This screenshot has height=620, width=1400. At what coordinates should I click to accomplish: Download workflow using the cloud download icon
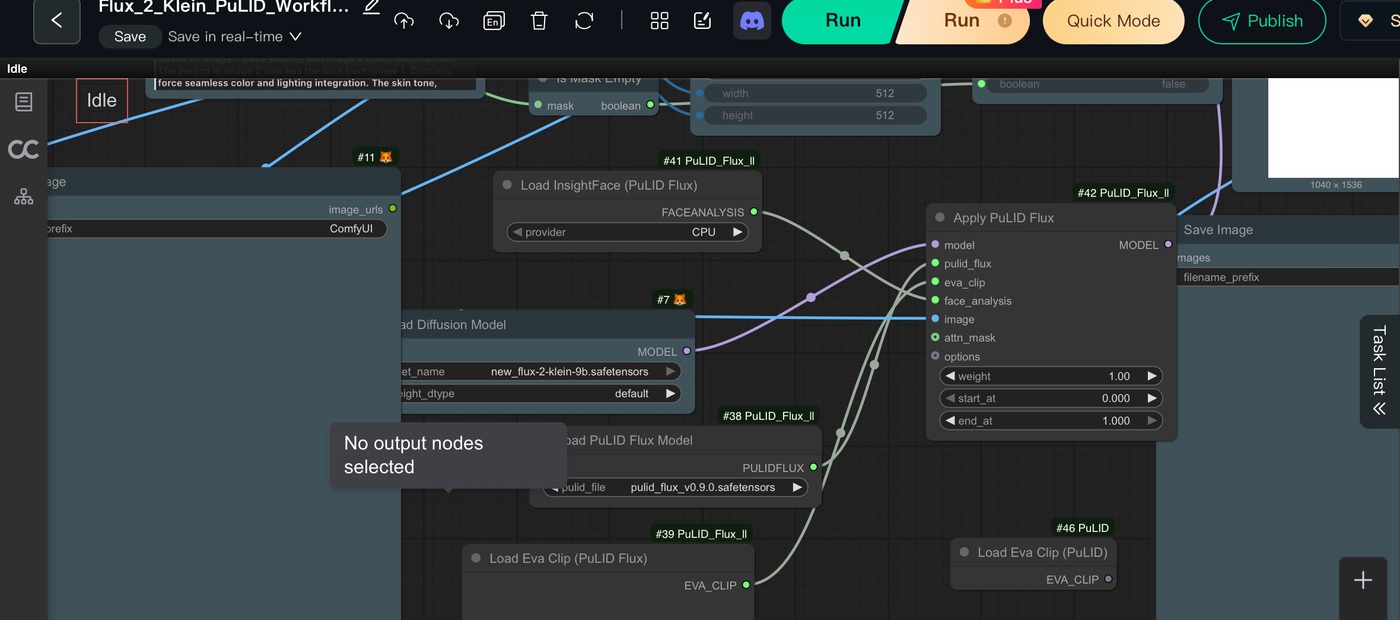tap(449, 20)
